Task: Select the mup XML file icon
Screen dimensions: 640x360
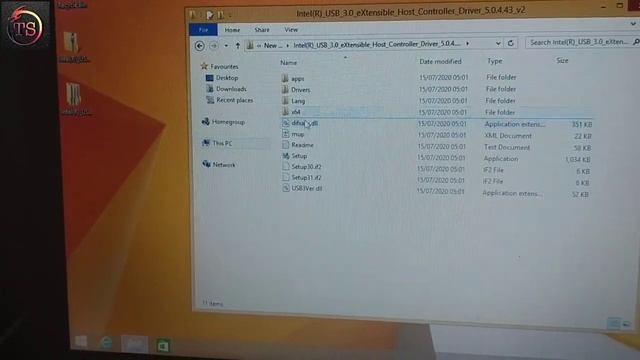Action: 286,134
